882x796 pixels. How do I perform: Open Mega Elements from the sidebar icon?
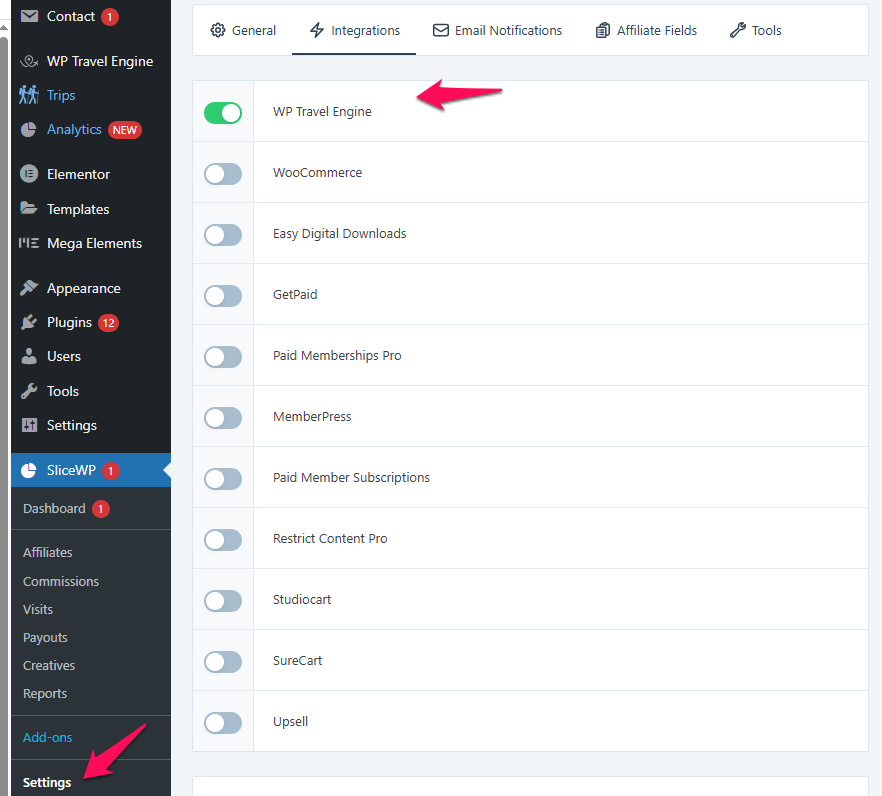29,243
